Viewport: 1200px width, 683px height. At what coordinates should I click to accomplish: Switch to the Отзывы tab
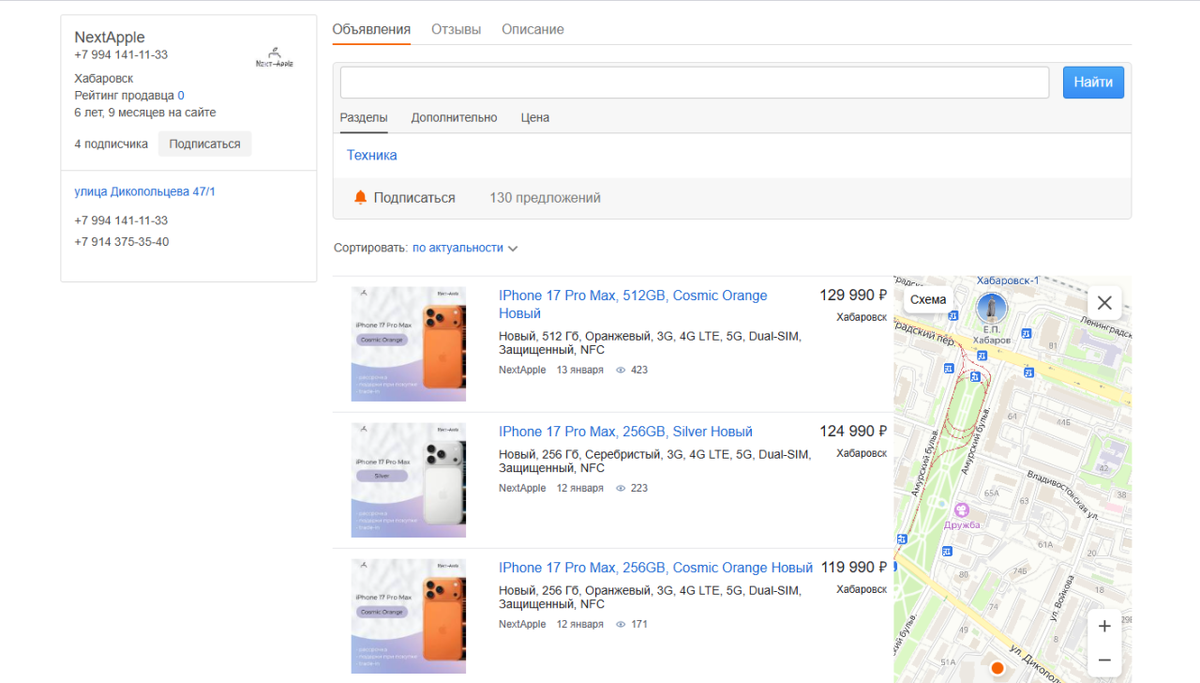tap(456, 29)
